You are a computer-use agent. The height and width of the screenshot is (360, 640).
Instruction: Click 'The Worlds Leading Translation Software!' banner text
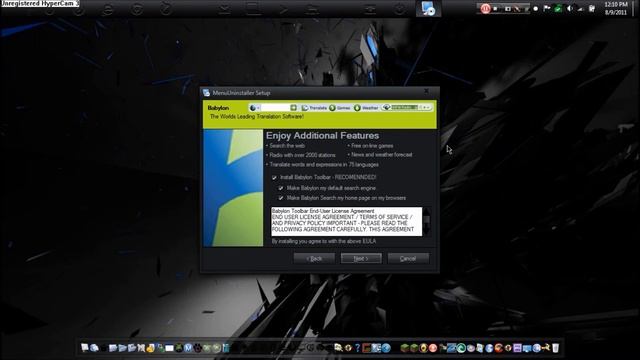257,117
